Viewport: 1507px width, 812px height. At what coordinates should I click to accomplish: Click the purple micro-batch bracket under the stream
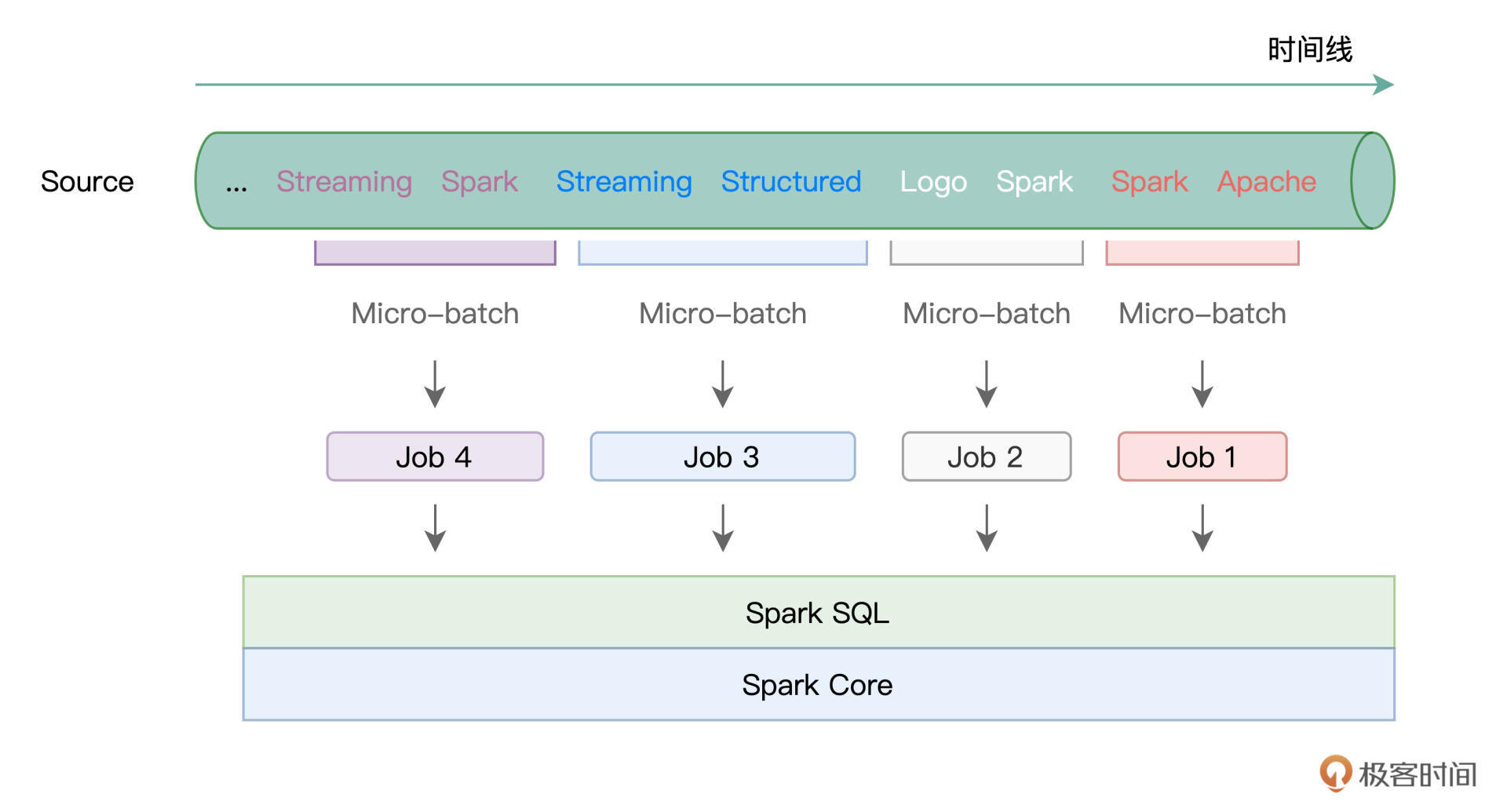tap(435, 253)
